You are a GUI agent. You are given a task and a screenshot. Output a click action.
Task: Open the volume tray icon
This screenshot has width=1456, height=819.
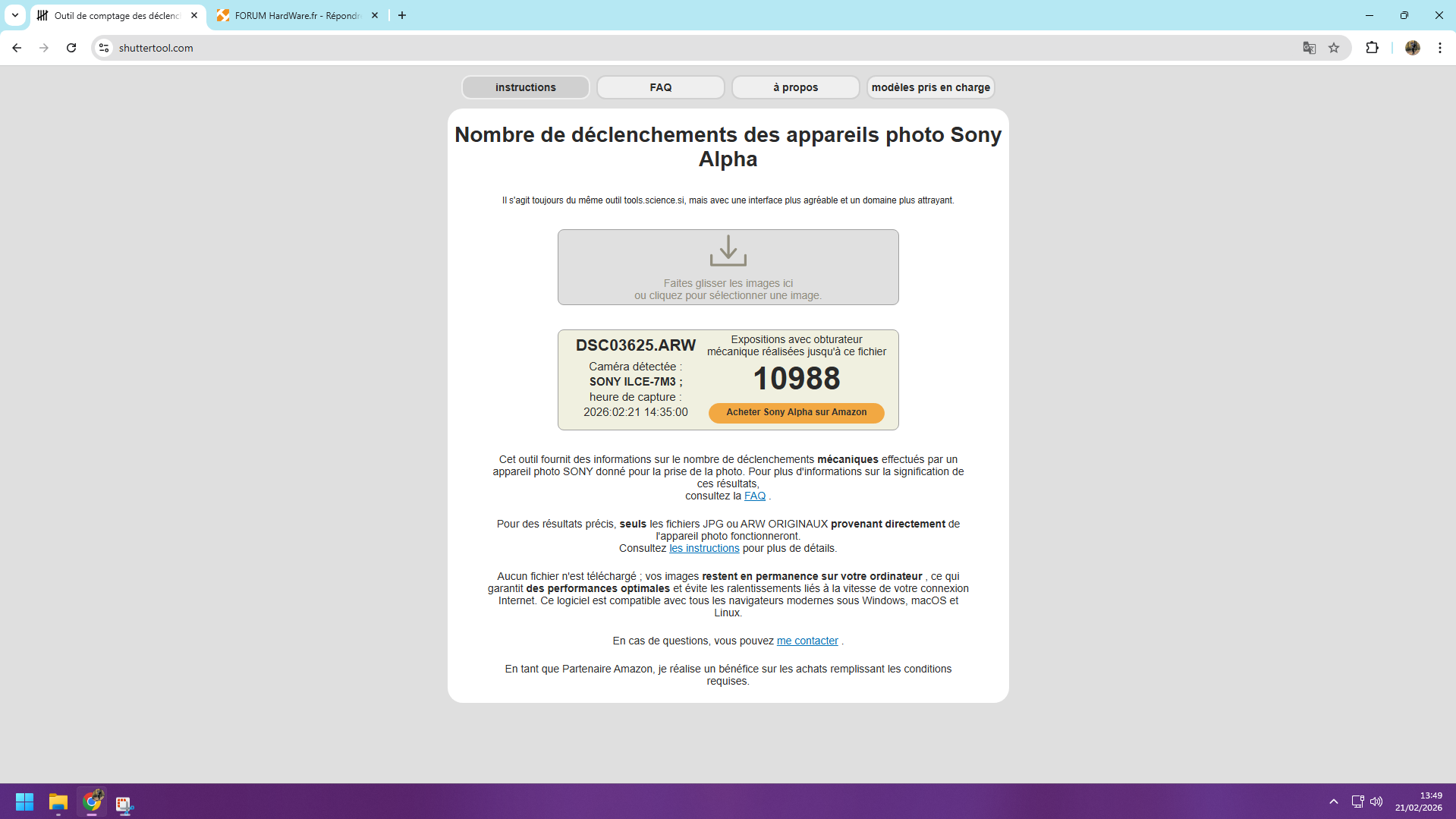[1376, 802]
